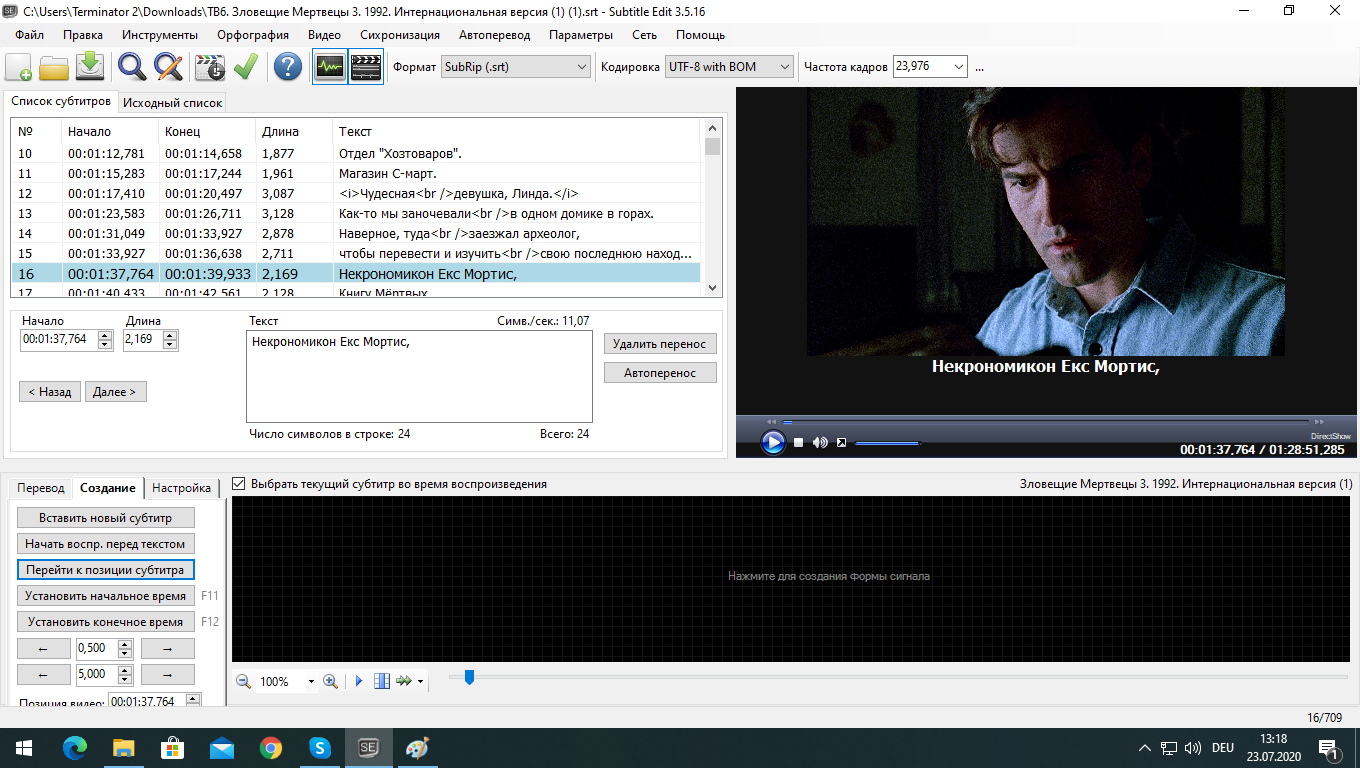Fast forward with player forward arrows

[1319, 421]
